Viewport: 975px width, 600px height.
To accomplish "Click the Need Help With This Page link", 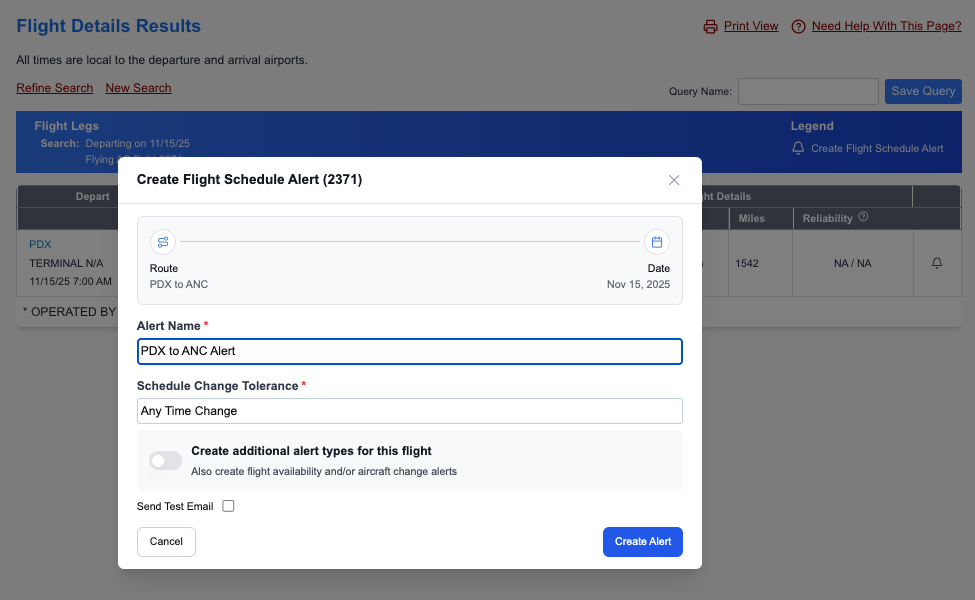I will (886, 26).
